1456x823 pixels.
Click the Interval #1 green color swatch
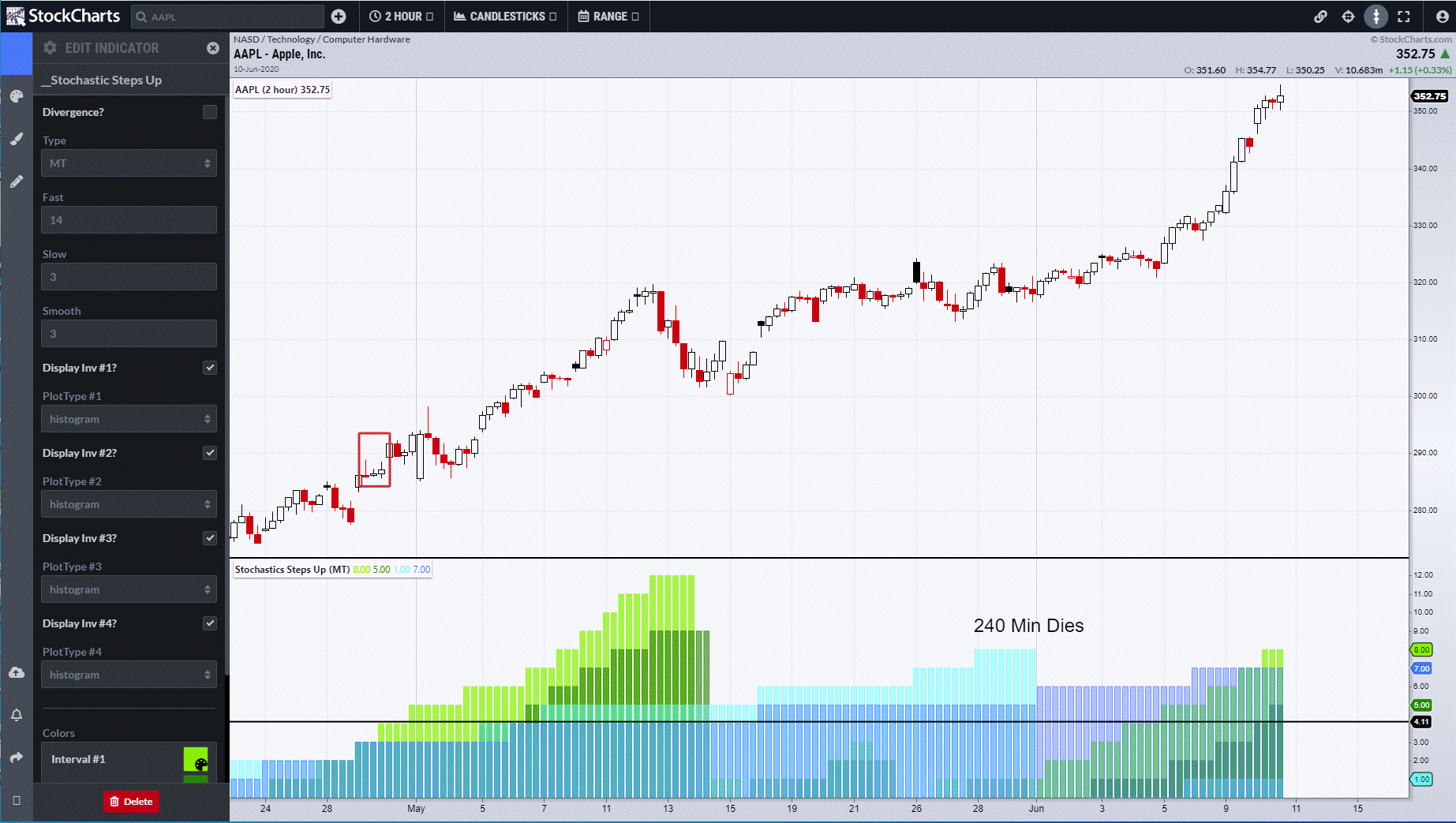tap(196, 759)
